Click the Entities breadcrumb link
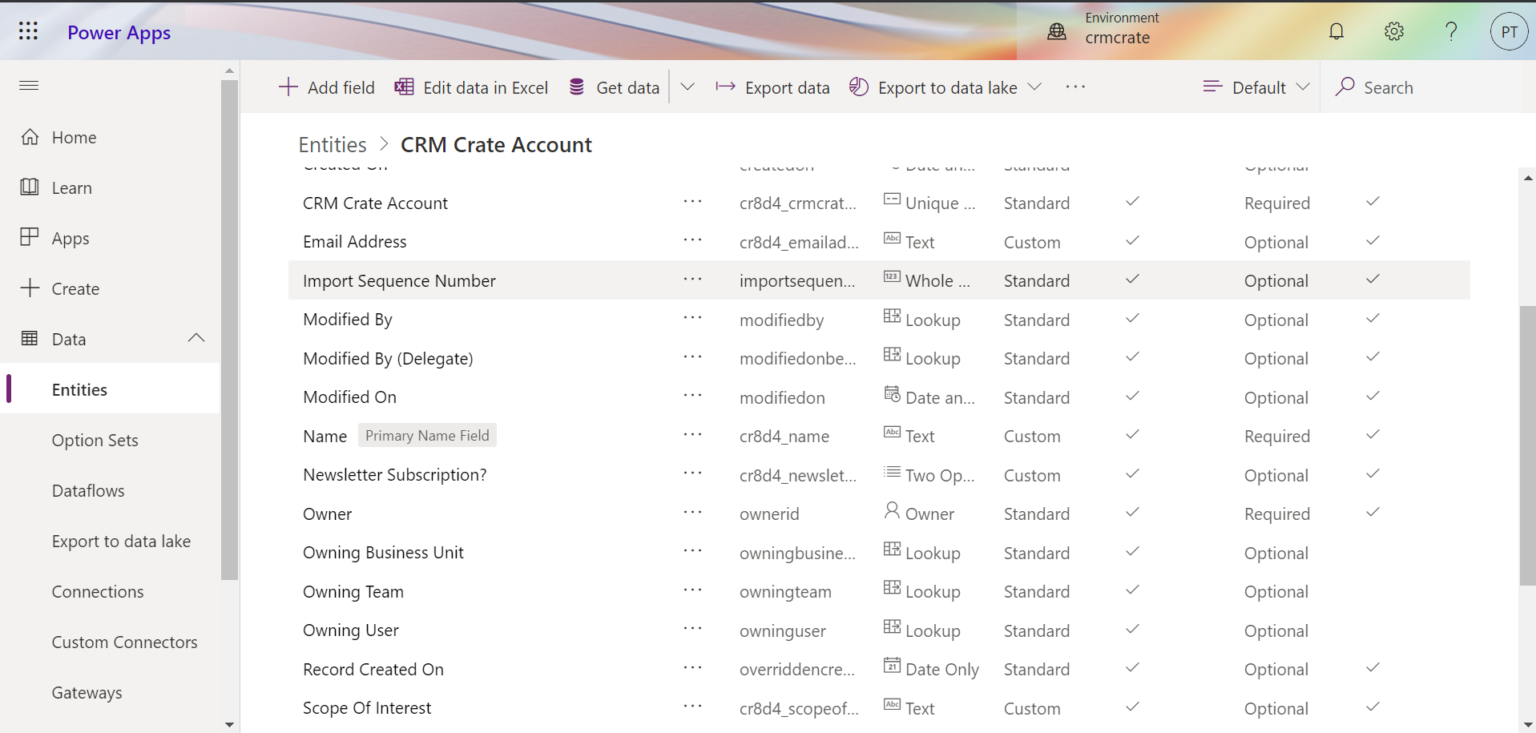Screen dimensions: 1536x733 click(332, 144)
